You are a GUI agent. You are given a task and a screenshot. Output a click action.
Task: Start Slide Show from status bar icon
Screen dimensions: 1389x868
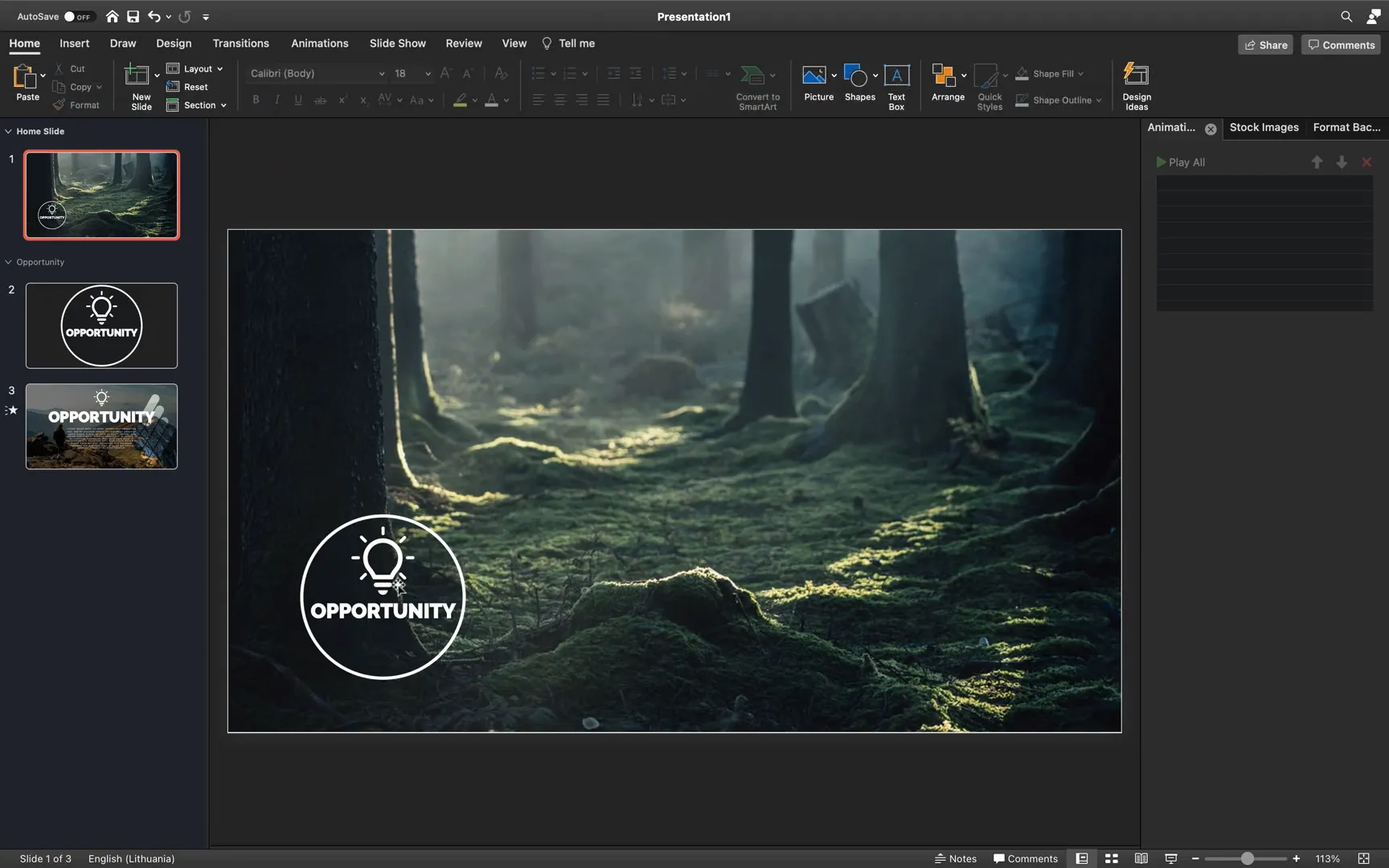point(1170,858)
